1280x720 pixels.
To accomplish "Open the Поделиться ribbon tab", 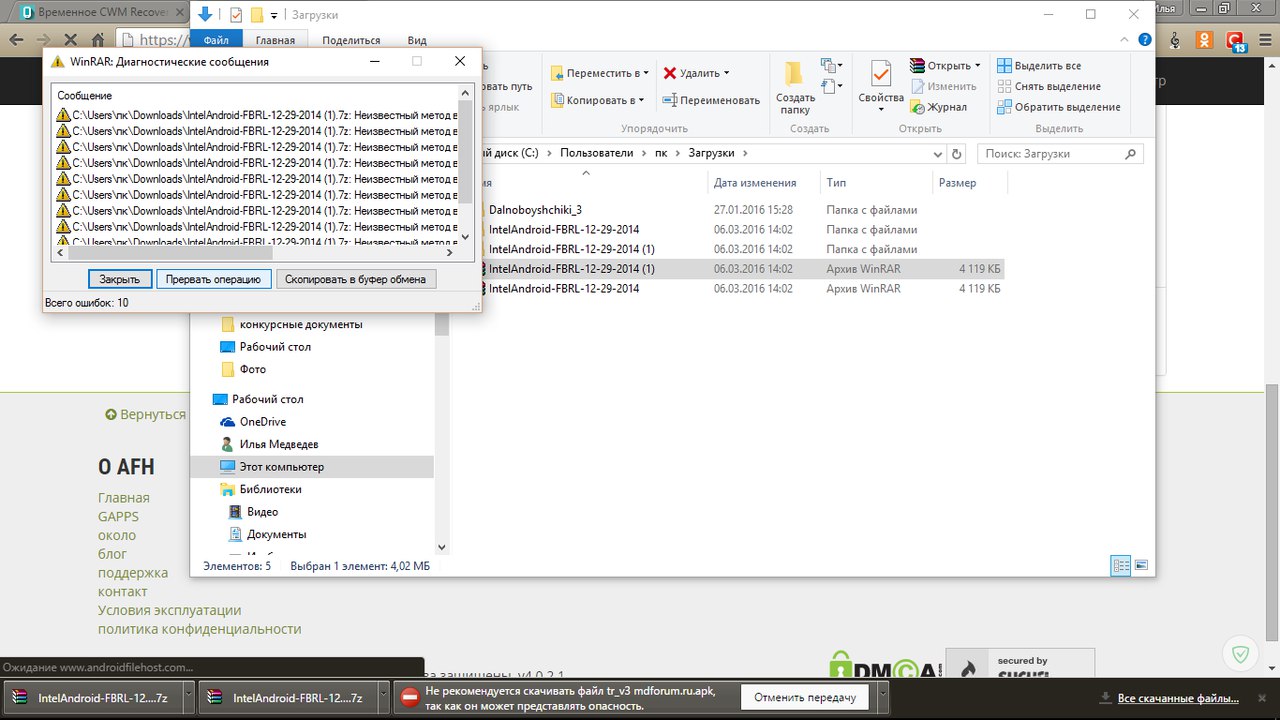I will [351, 40].
